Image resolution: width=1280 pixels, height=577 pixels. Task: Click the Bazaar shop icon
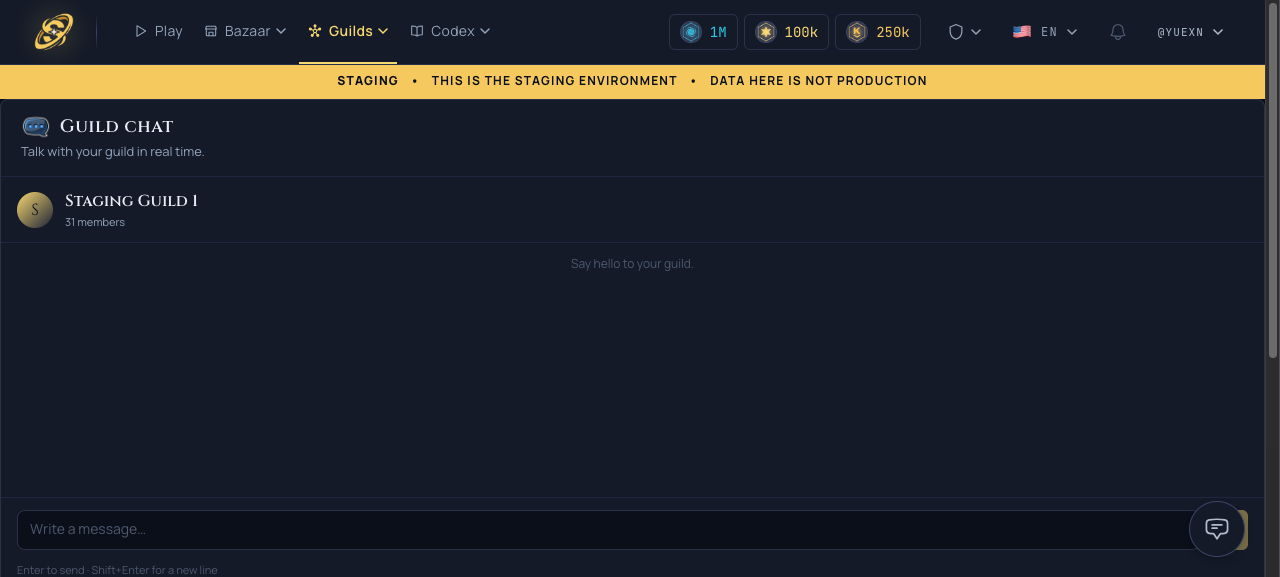click(211, 31)
